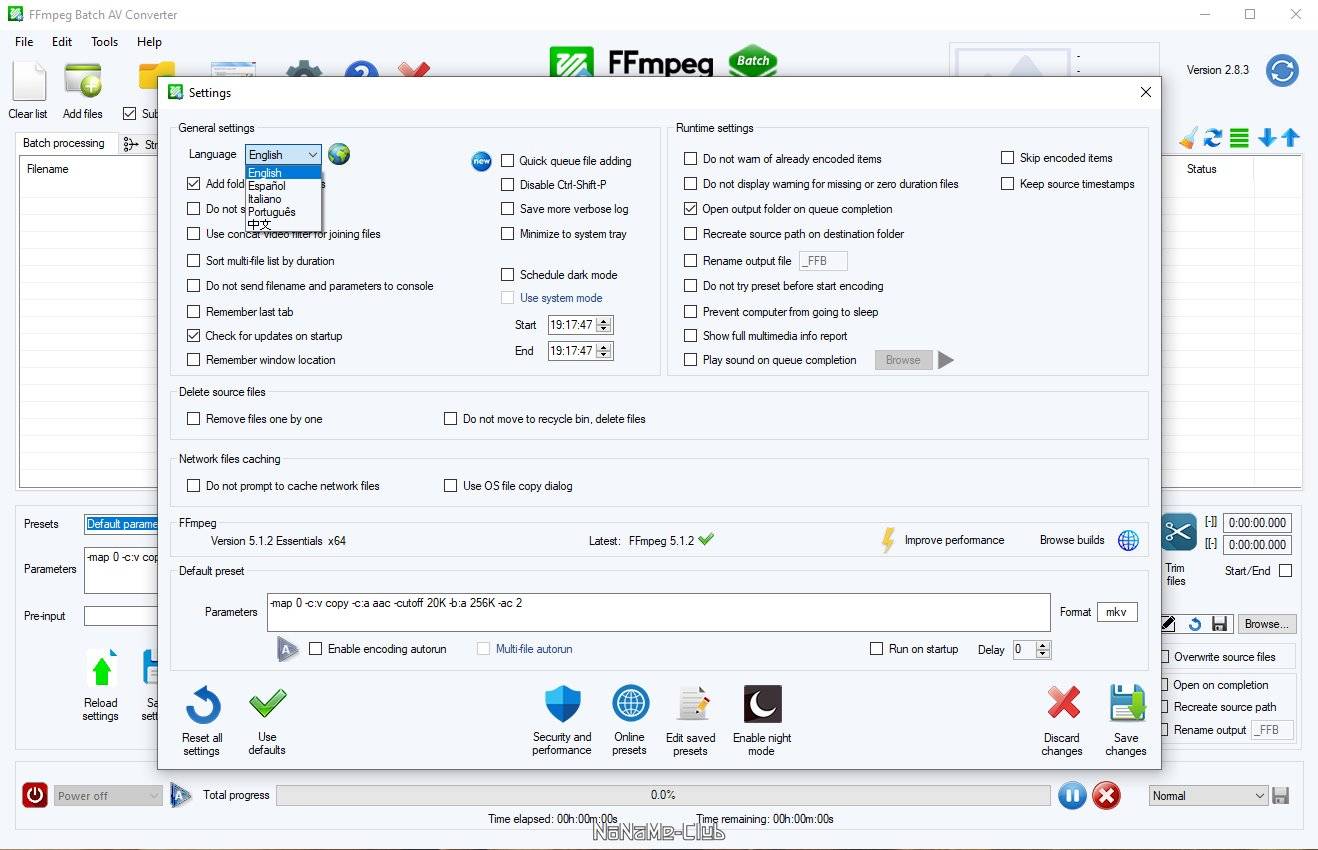
Task: Click the green list lines icon
Action: point(1239,138)
